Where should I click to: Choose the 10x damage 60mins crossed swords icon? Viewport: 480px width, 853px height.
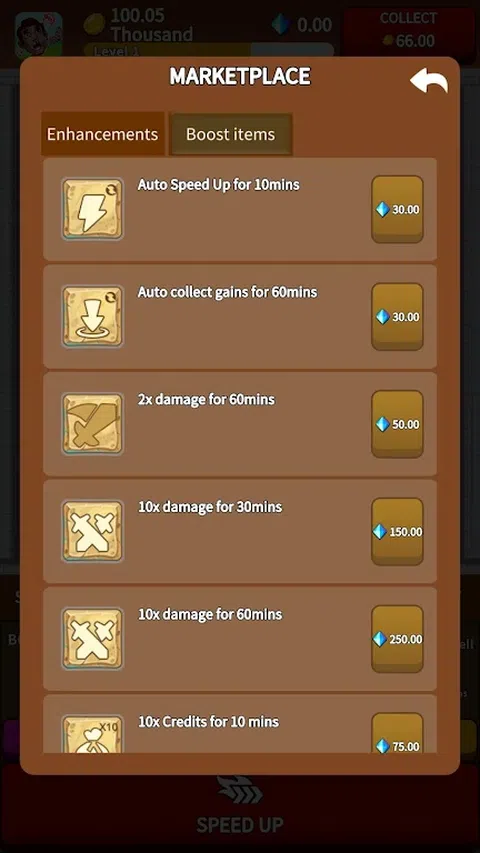92,639
